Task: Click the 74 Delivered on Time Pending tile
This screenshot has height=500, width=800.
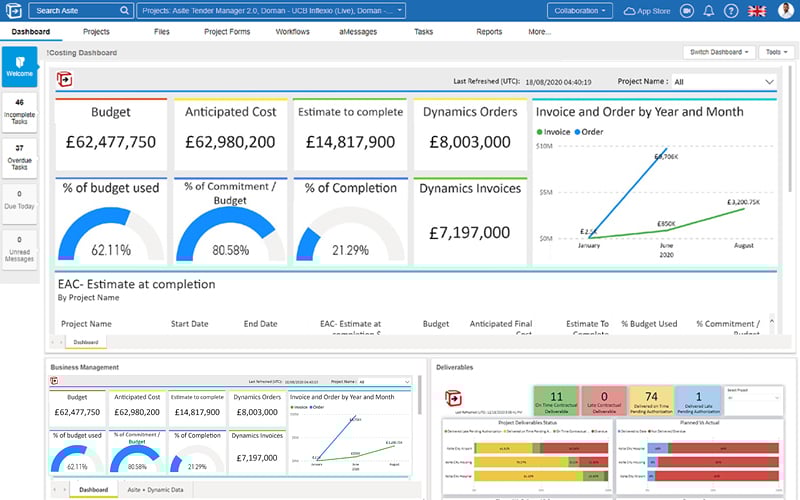Action: click(x=652, y=401)
